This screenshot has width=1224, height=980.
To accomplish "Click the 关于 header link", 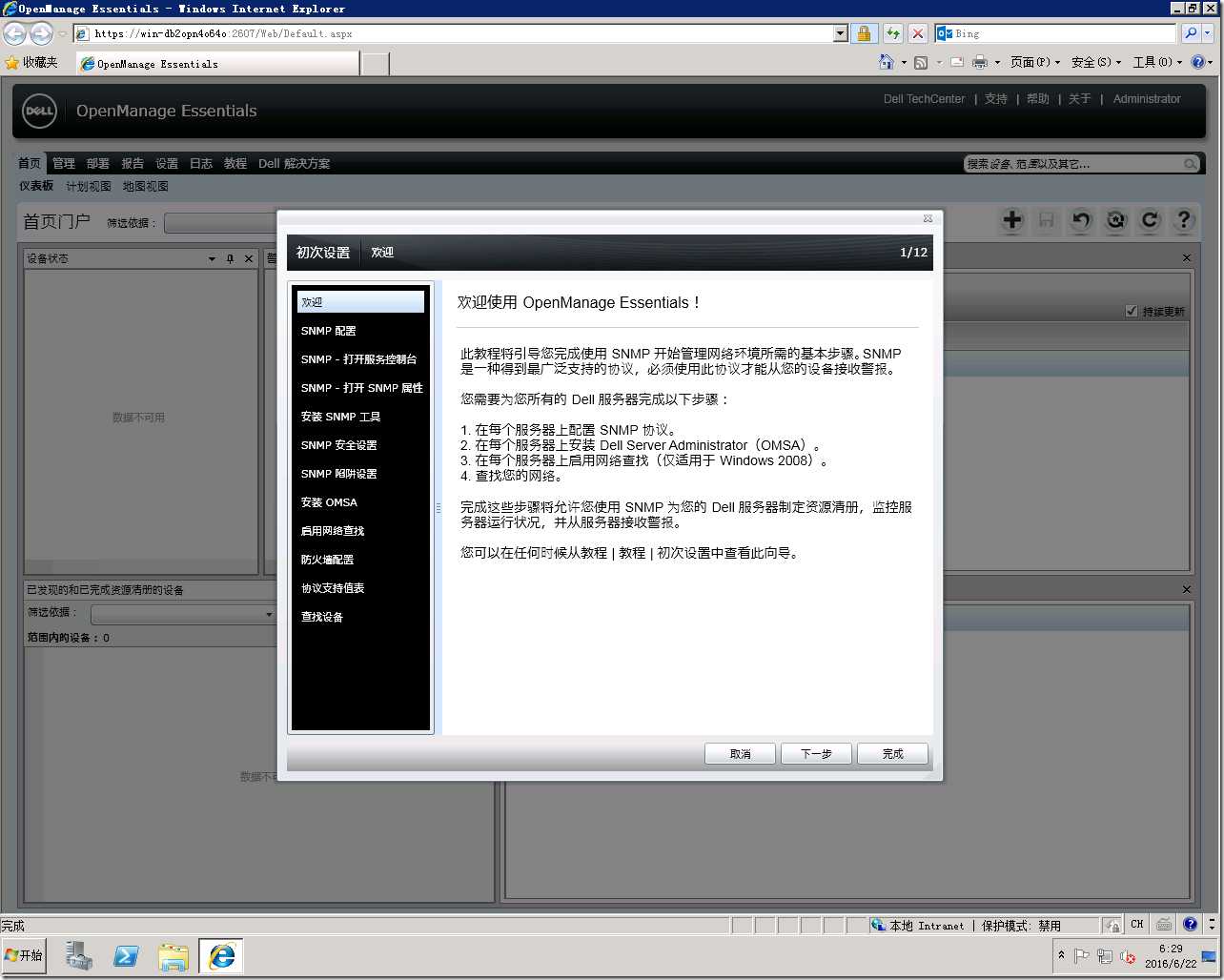I will pos(1079,98).
